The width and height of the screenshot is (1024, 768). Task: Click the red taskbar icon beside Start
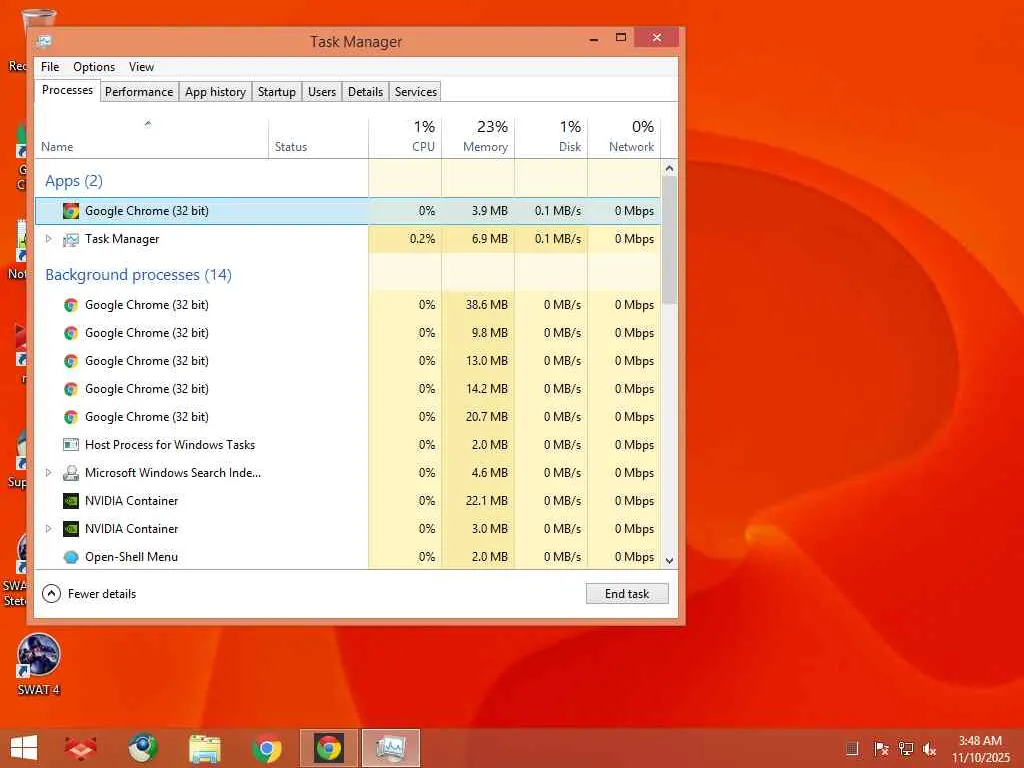[80, 748]
